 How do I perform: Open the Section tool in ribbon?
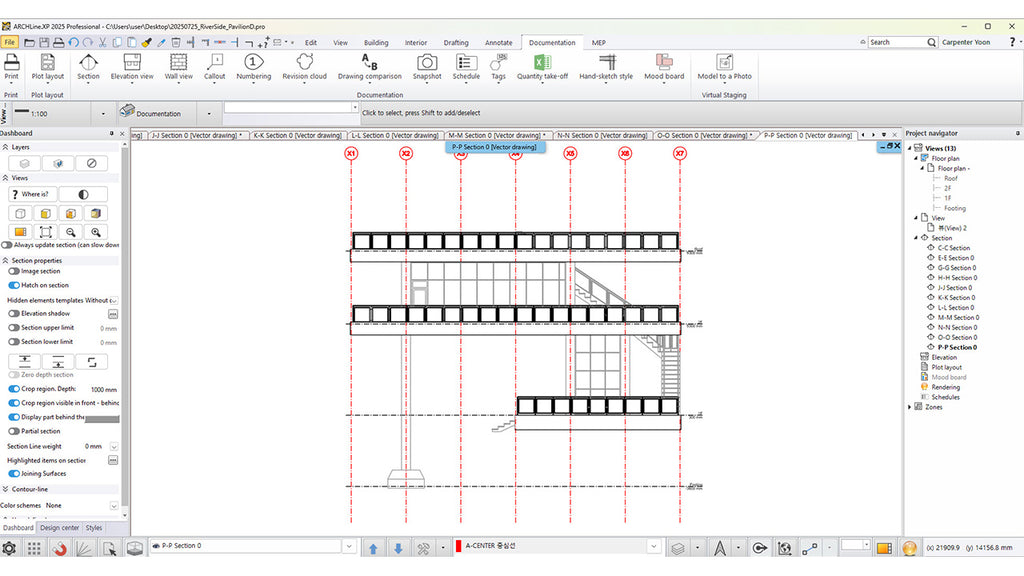(88, 67)
